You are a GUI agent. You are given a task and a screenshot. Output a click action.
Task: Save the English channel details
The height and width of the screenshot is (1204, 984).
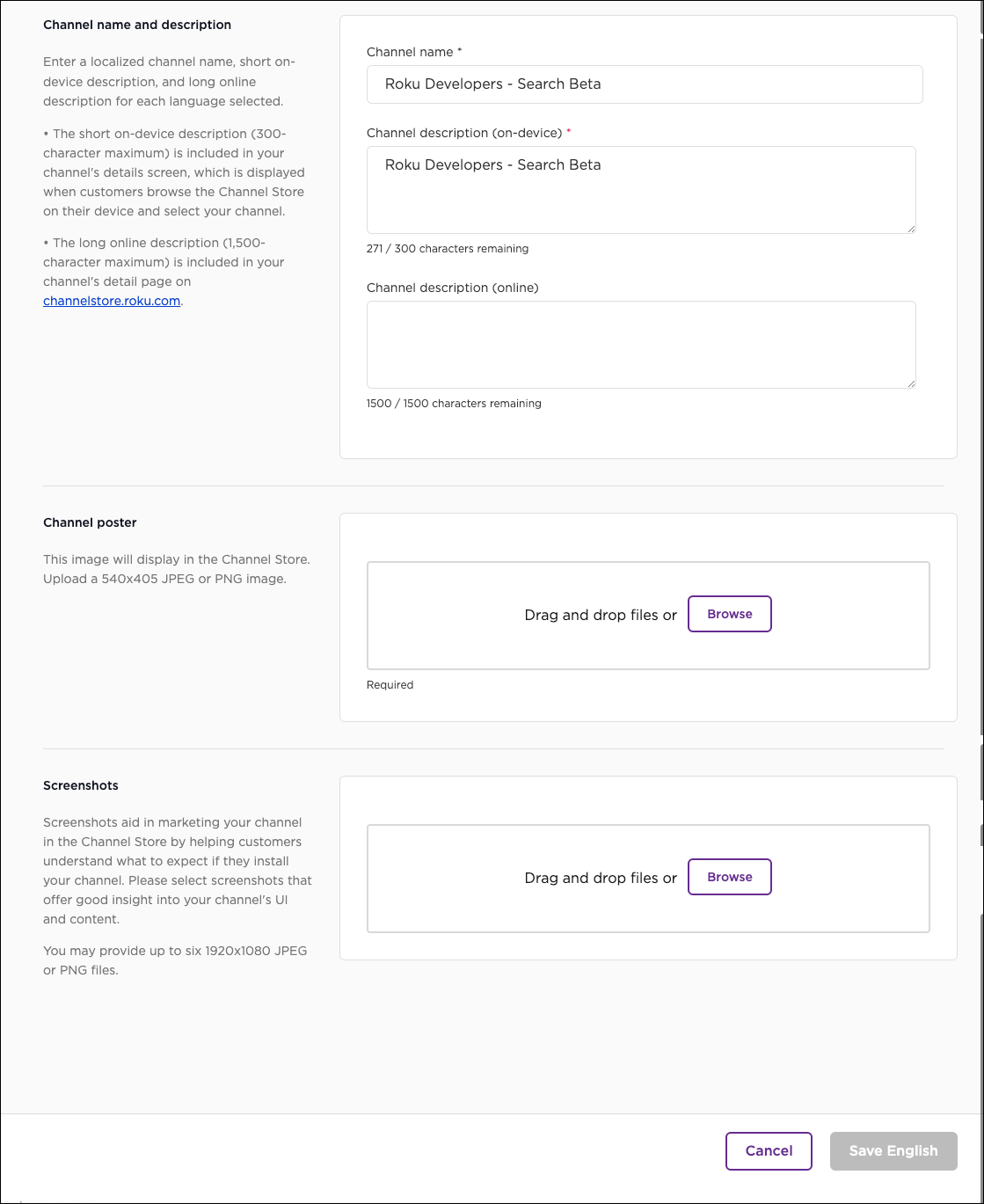[893, 1150]
